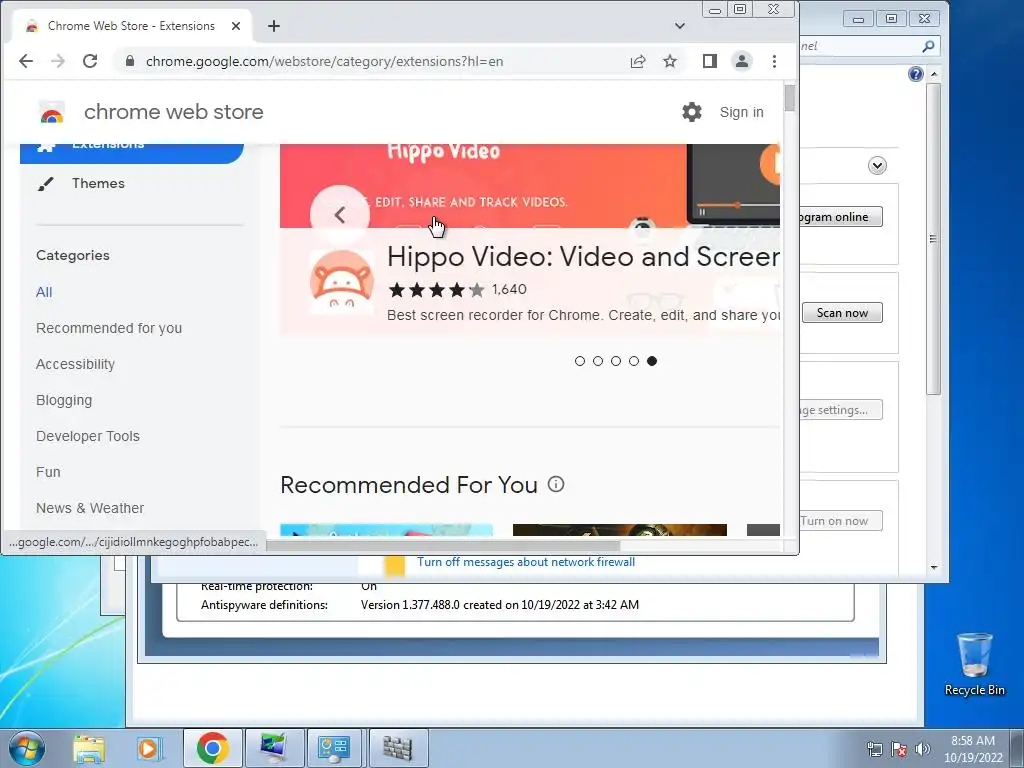Screen dimensions: 1024x768
Task: Open the Chrome tab search chevron
Action: [680, 26]
